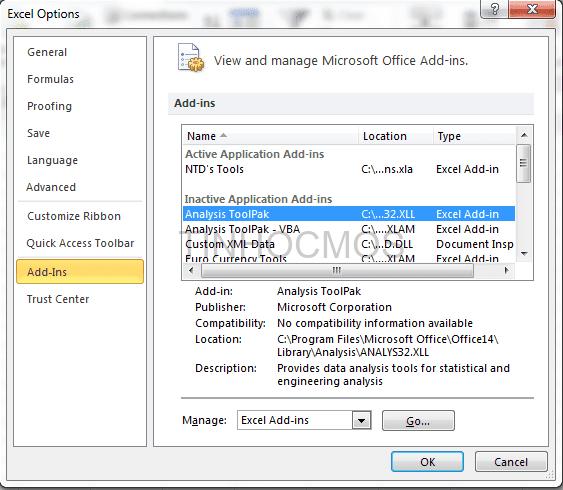Open the Quick Access Toolbar category

[x=80, y=243]
